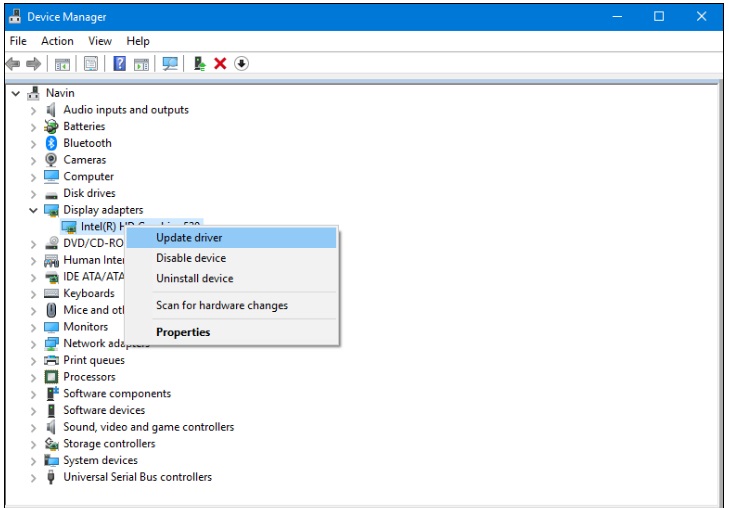729x508 pixels.
Task: Click the Update device driver toolbar icon
Action: (199, 64)
